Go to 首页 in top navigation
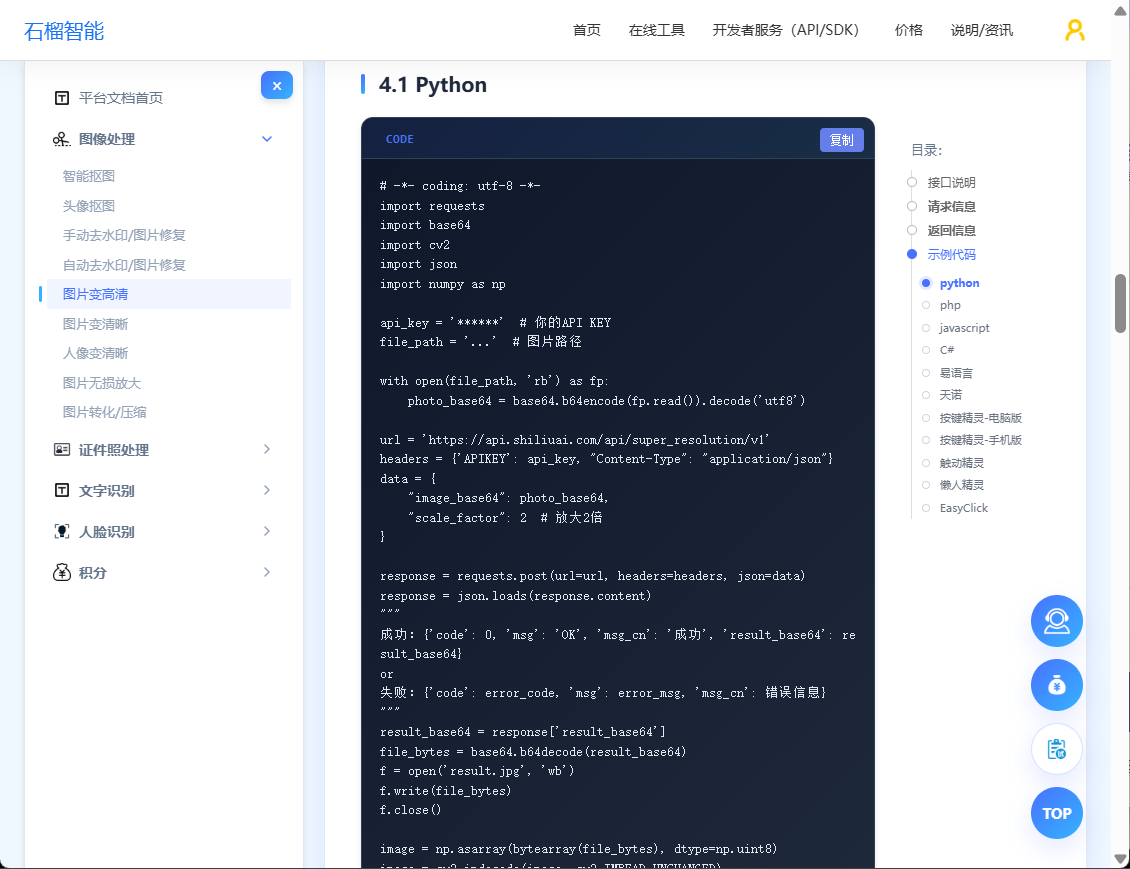 click(587, 30)
